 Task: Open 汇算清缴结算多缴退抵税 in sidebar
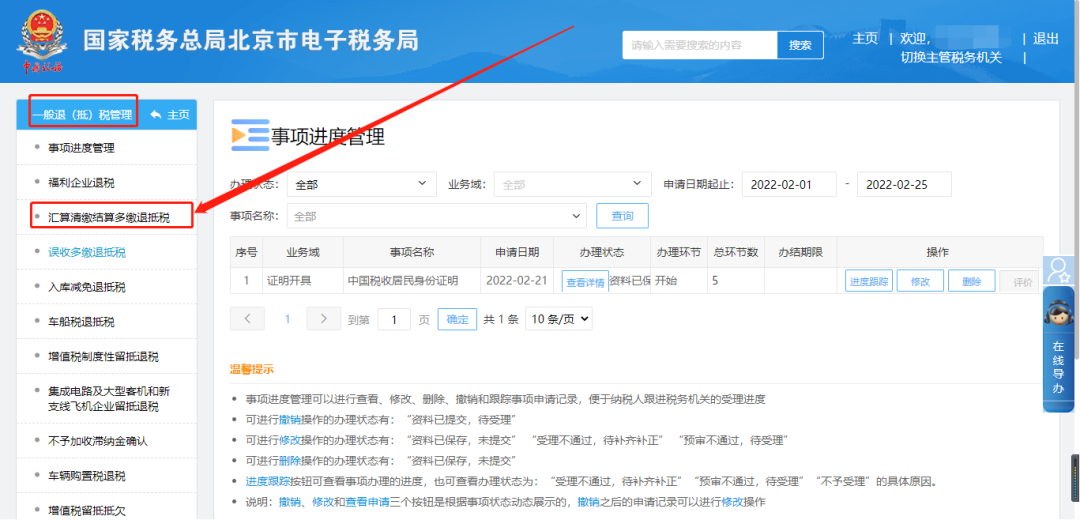109,218
